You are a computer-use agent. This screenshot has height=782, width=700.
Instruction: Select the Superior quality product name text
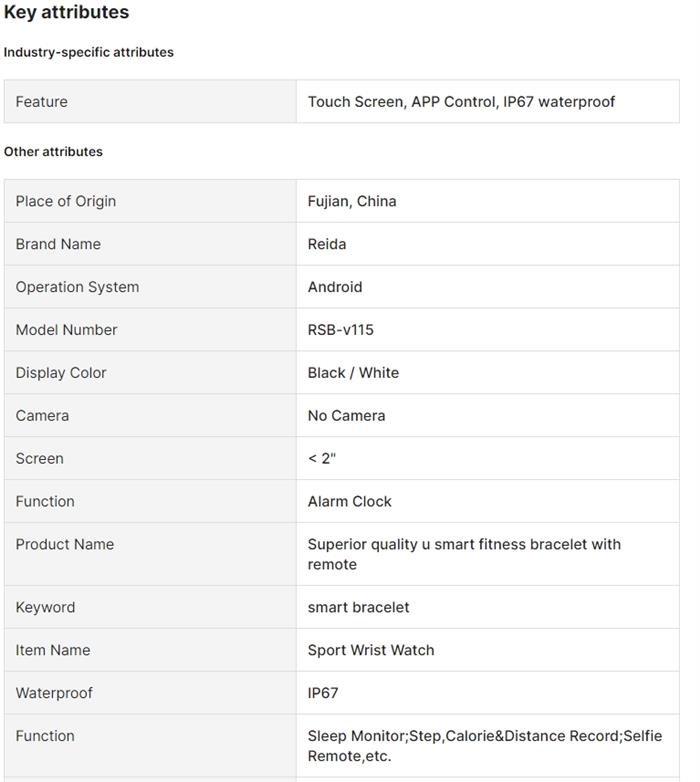(464, 554)
